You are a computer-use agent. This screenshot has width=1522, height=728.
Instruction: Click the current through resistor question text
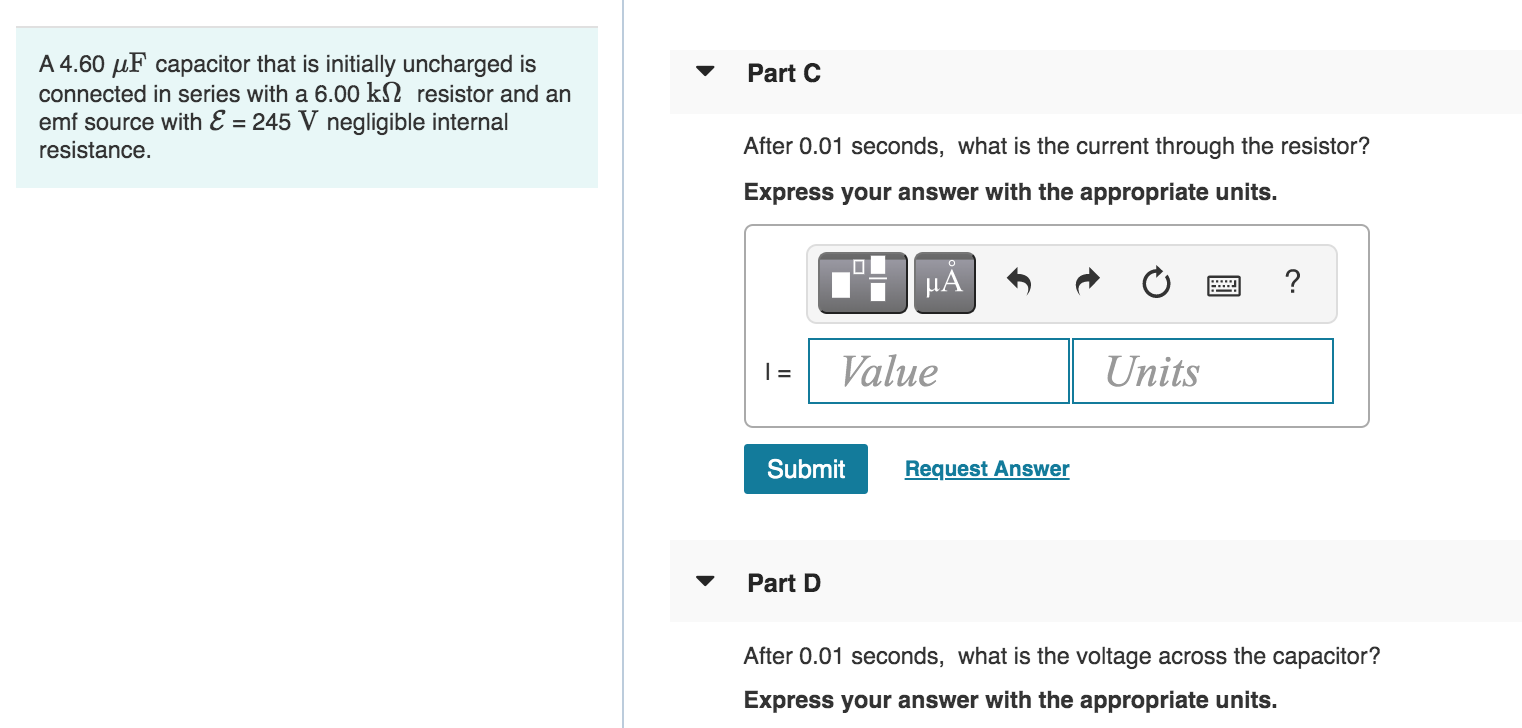(1056, 147)
